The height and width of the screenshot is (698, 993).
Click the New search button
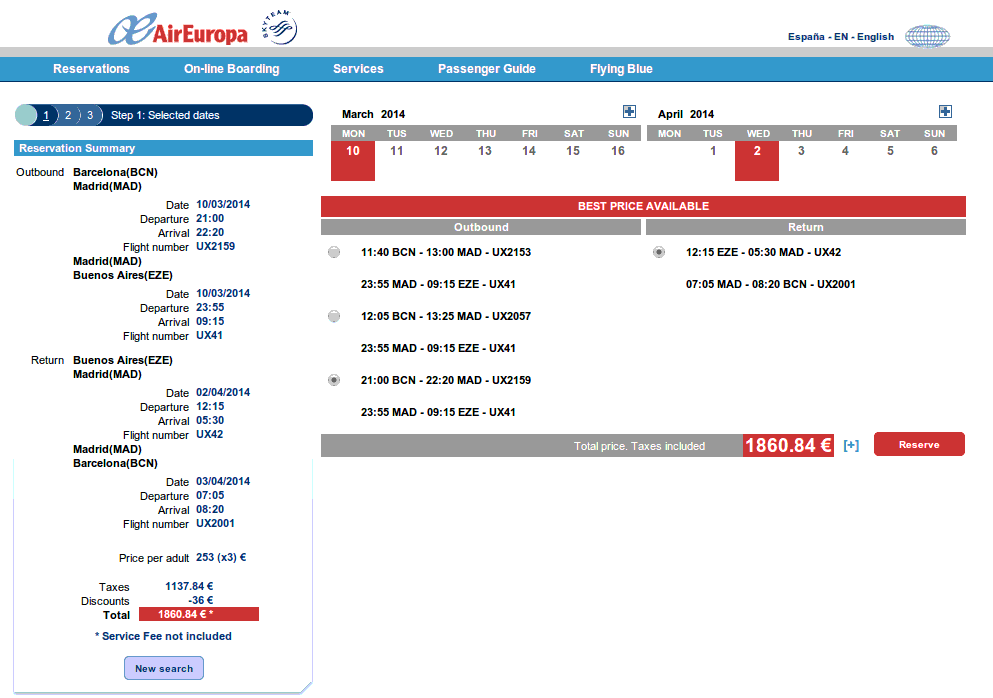[x=164, y=668]
